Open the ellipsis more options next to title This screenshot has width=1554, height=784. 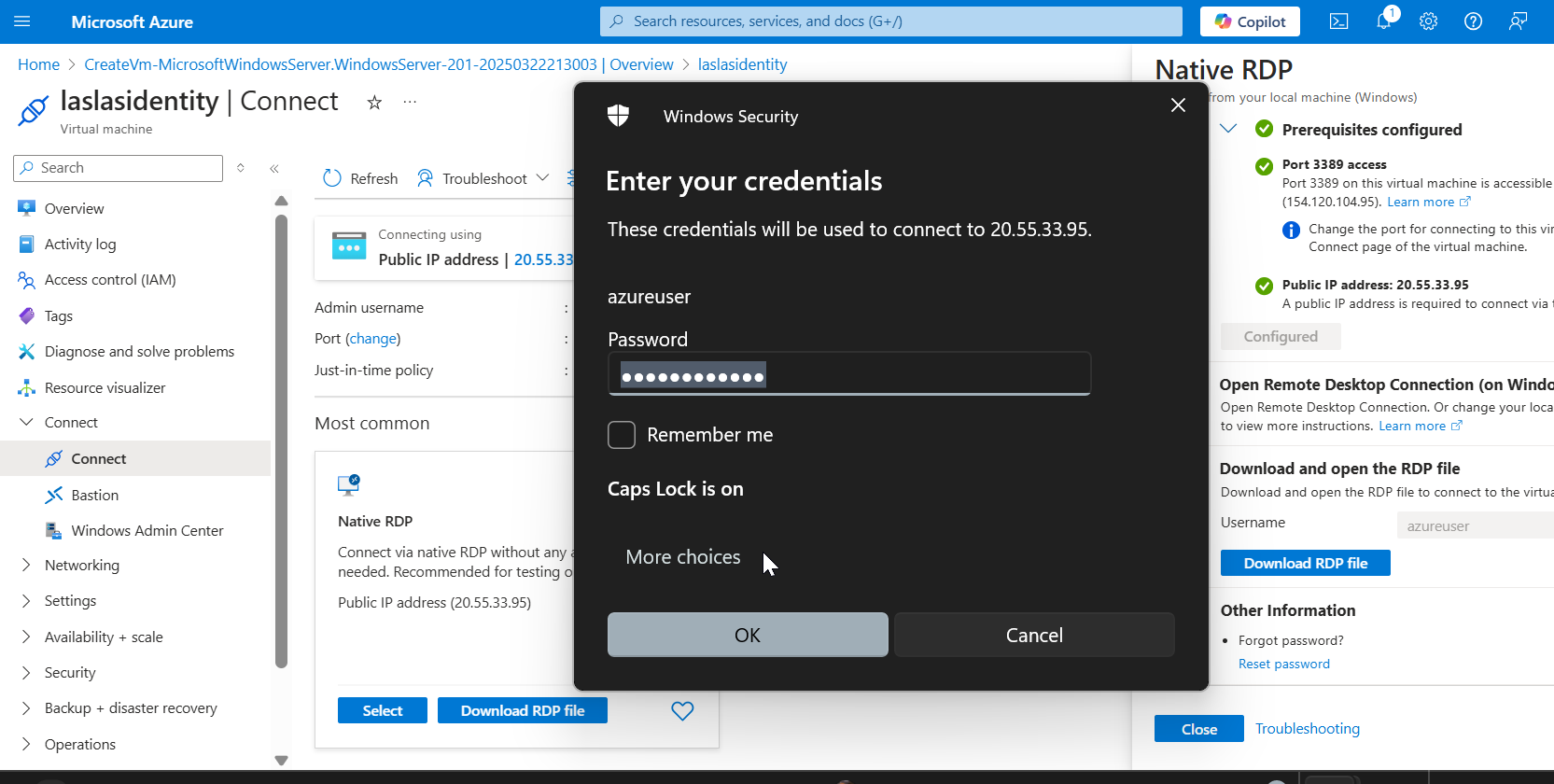[x=410, y=102]
